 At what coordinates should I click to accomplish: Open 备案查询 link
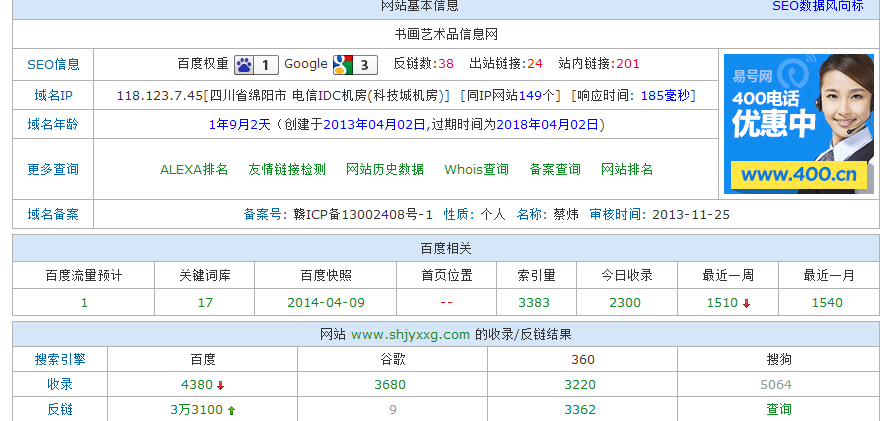555,170
